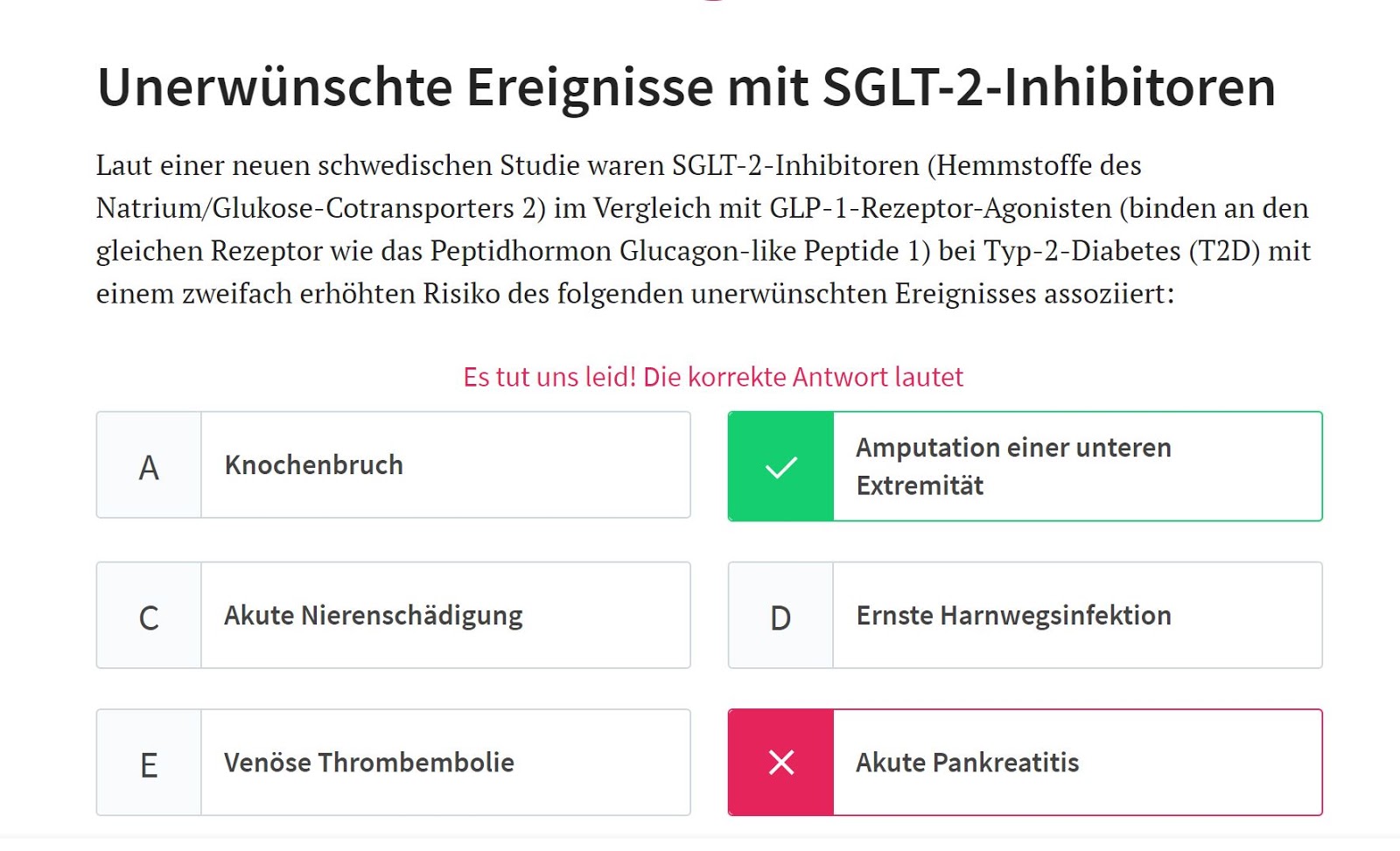Click the Unerwünschte Ereignisse mit SGLT-2-Inhibitoren heading

point(686,87)
